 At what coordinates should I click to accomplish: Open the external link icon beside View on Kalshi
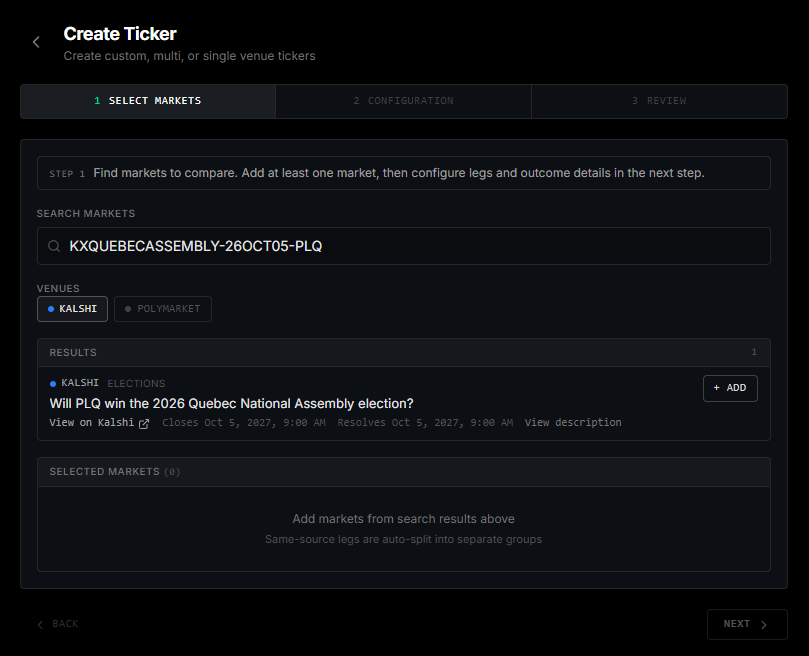[144, 423]
